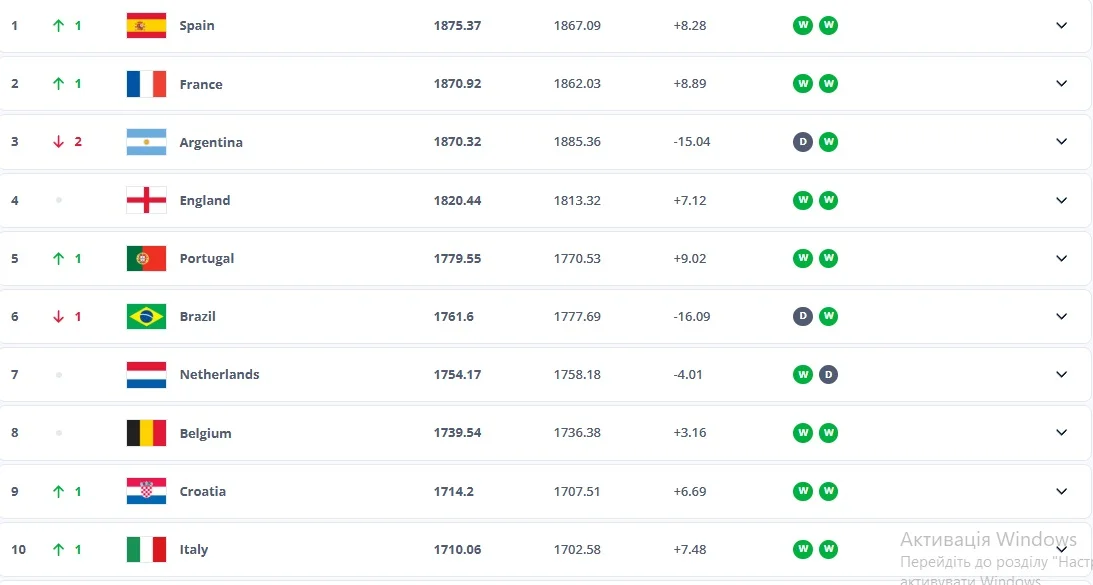This screenshot has width=1093, height=585.
Task: Click Argentina's draw result badge
Action: coord(802,142)
